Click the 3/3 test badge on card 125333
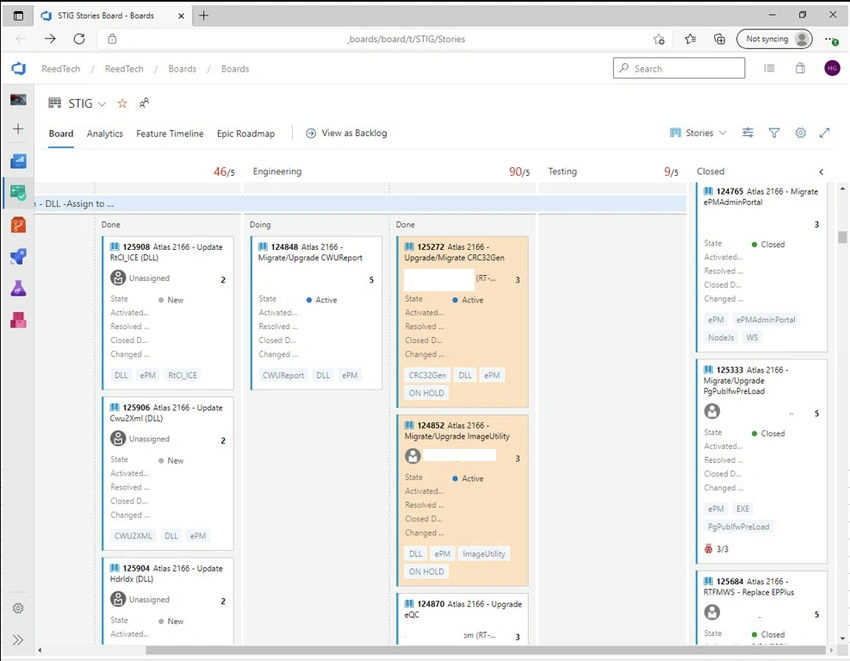The width and height of the screenshot is (850, 661). click(x=716, y=549)
